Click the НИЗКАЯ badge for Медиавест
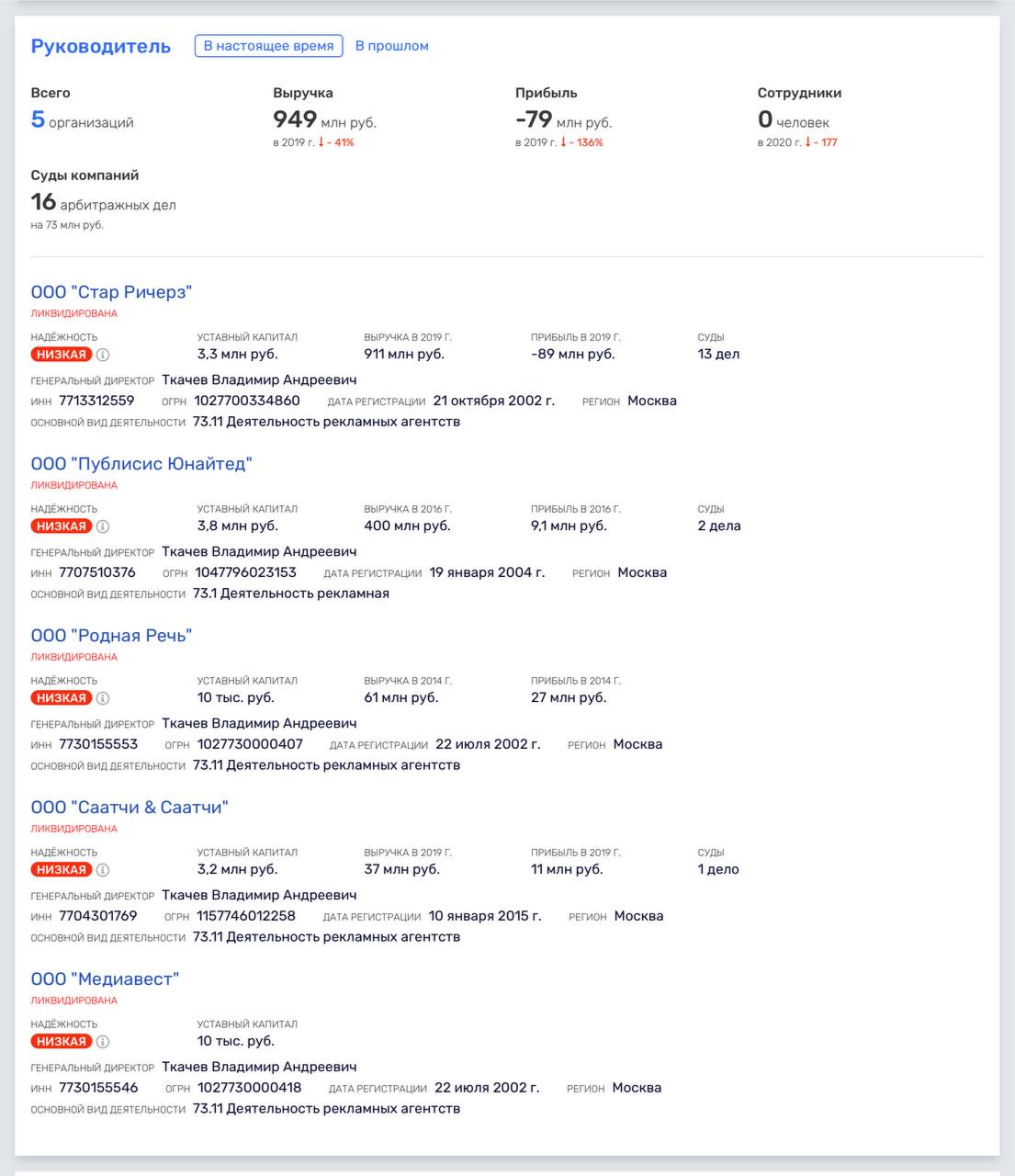Screen dimensions: 1015x1176 point(62,1042)
